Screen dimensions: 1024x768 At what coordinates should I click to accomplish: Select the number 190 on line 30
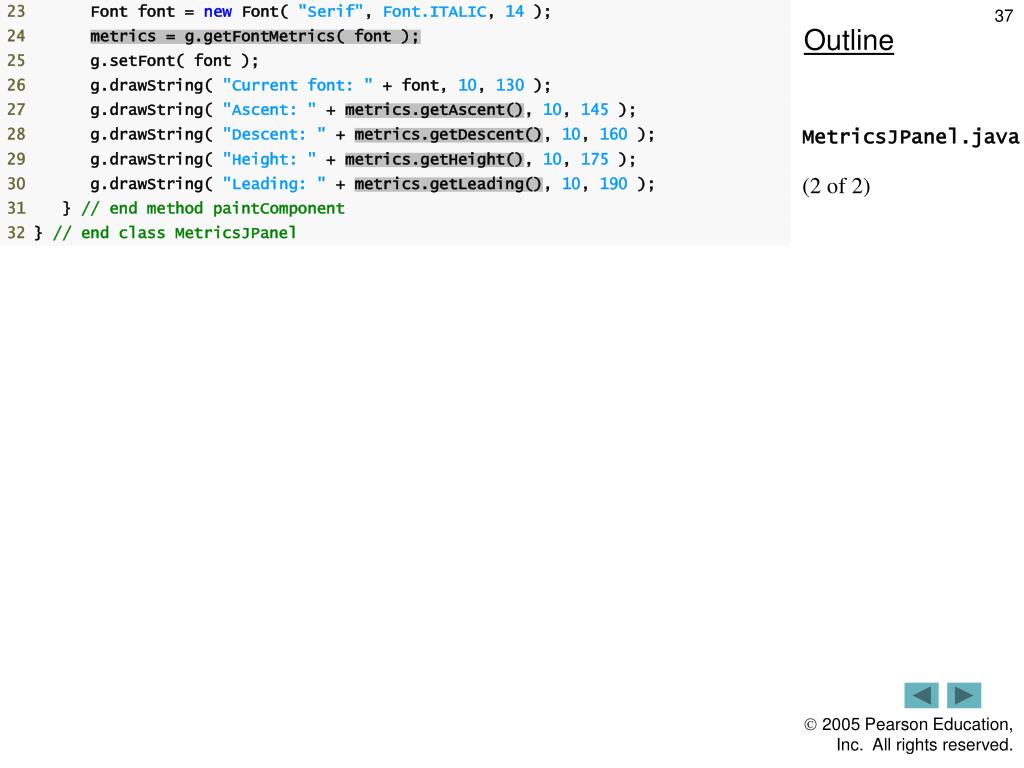click(613, 184)
